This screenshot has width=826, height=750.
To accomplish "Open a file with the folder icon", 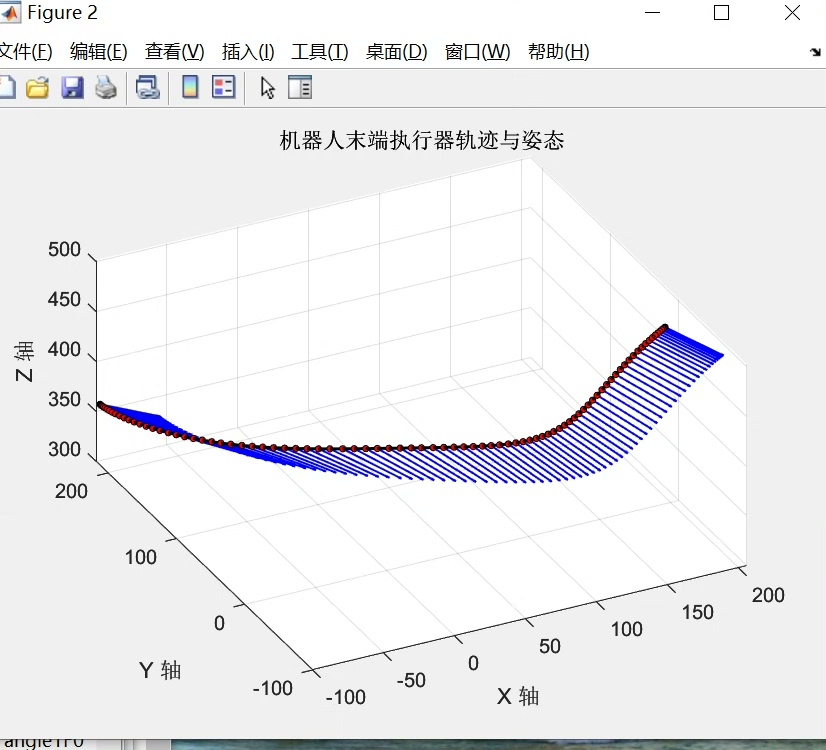I will (37, 87).
